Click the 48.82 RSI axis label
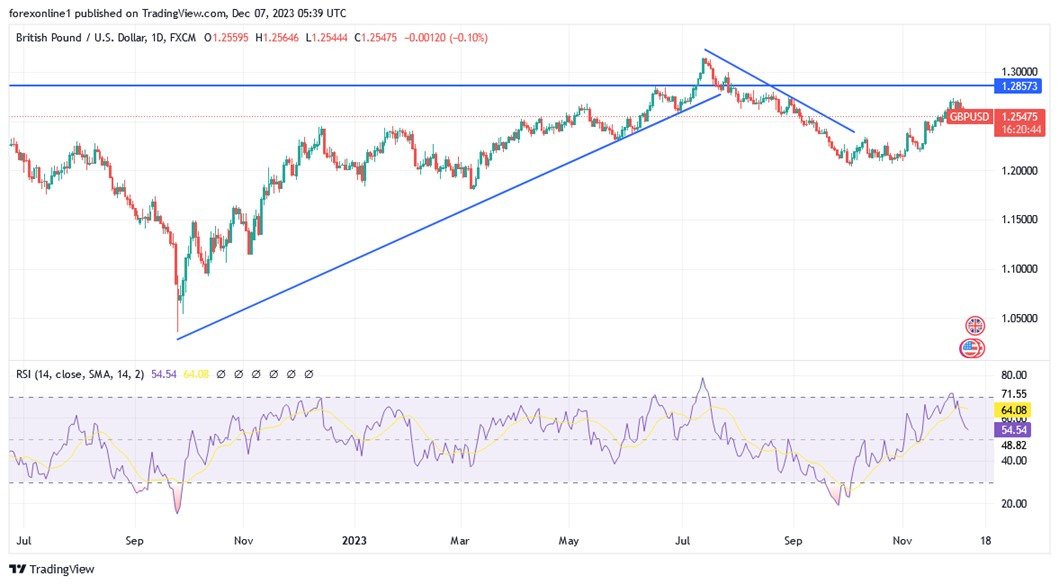This screenshot has height=585, width=1059. point(1013,446)
